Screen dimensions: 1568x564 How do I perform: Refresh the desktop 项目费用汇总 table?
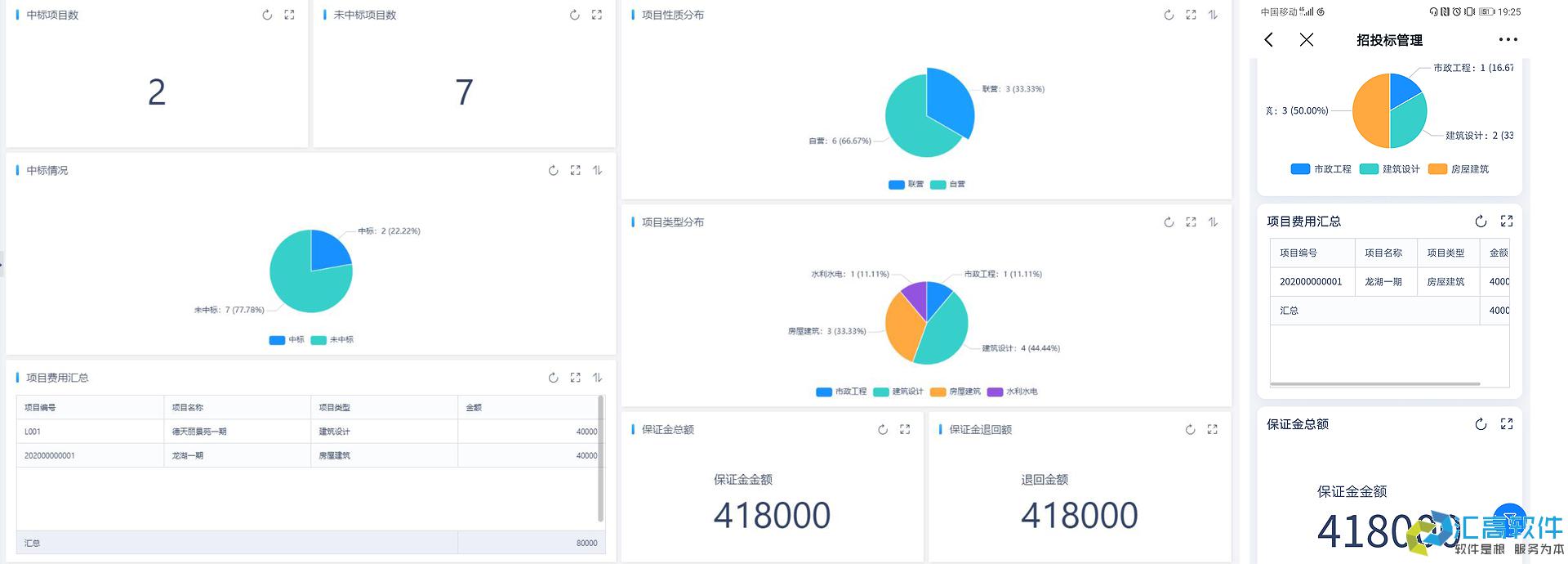coord(554,378)
